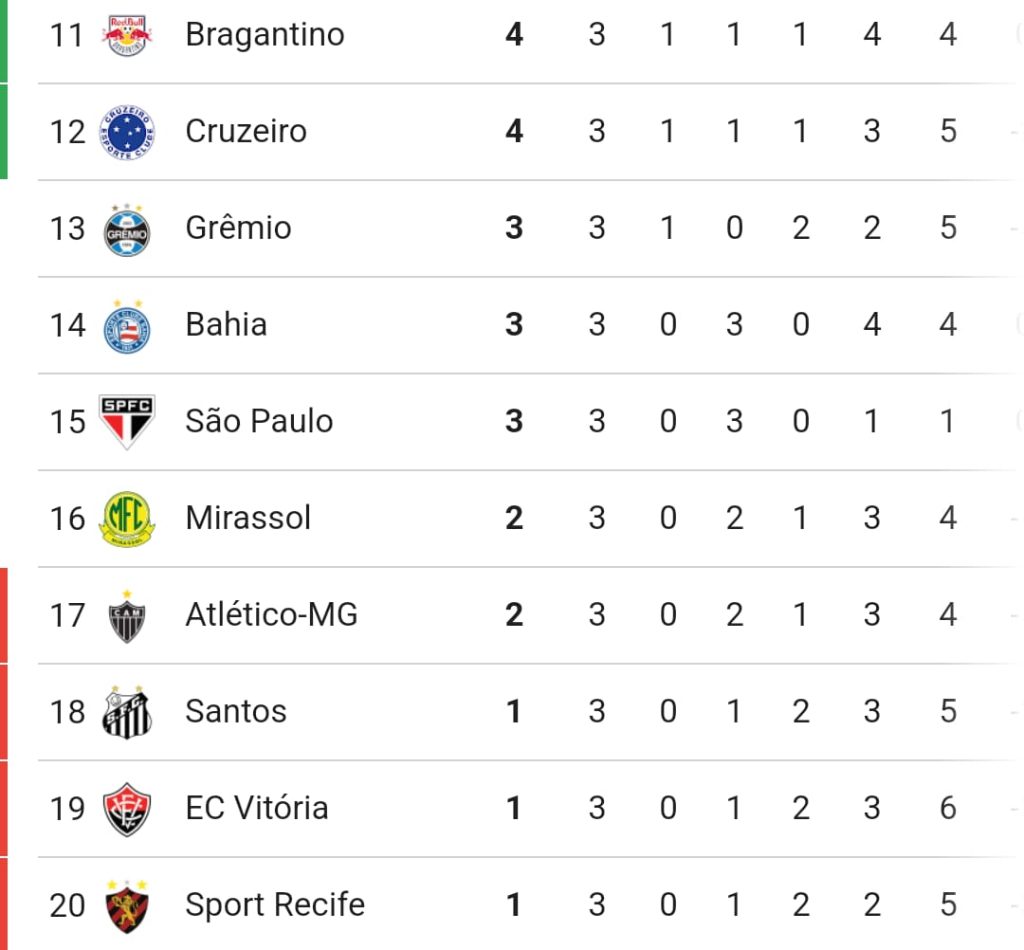The width and height of the screenshot is (1024, 950).
Task: Open the Cruzeiro team link
Action: click(246, 131)
